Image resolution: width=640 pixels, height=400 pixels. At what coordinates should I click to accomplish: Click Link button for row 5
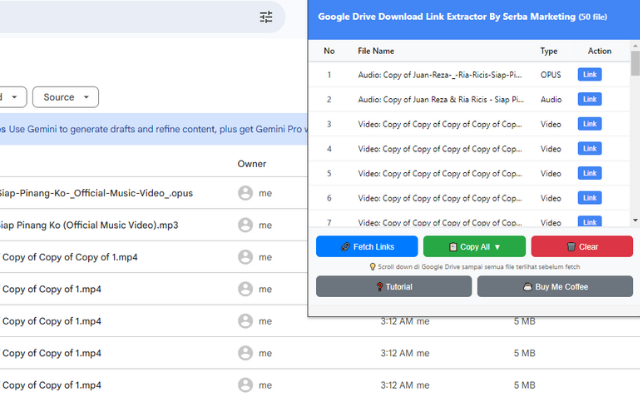click(x=589, y=173)
